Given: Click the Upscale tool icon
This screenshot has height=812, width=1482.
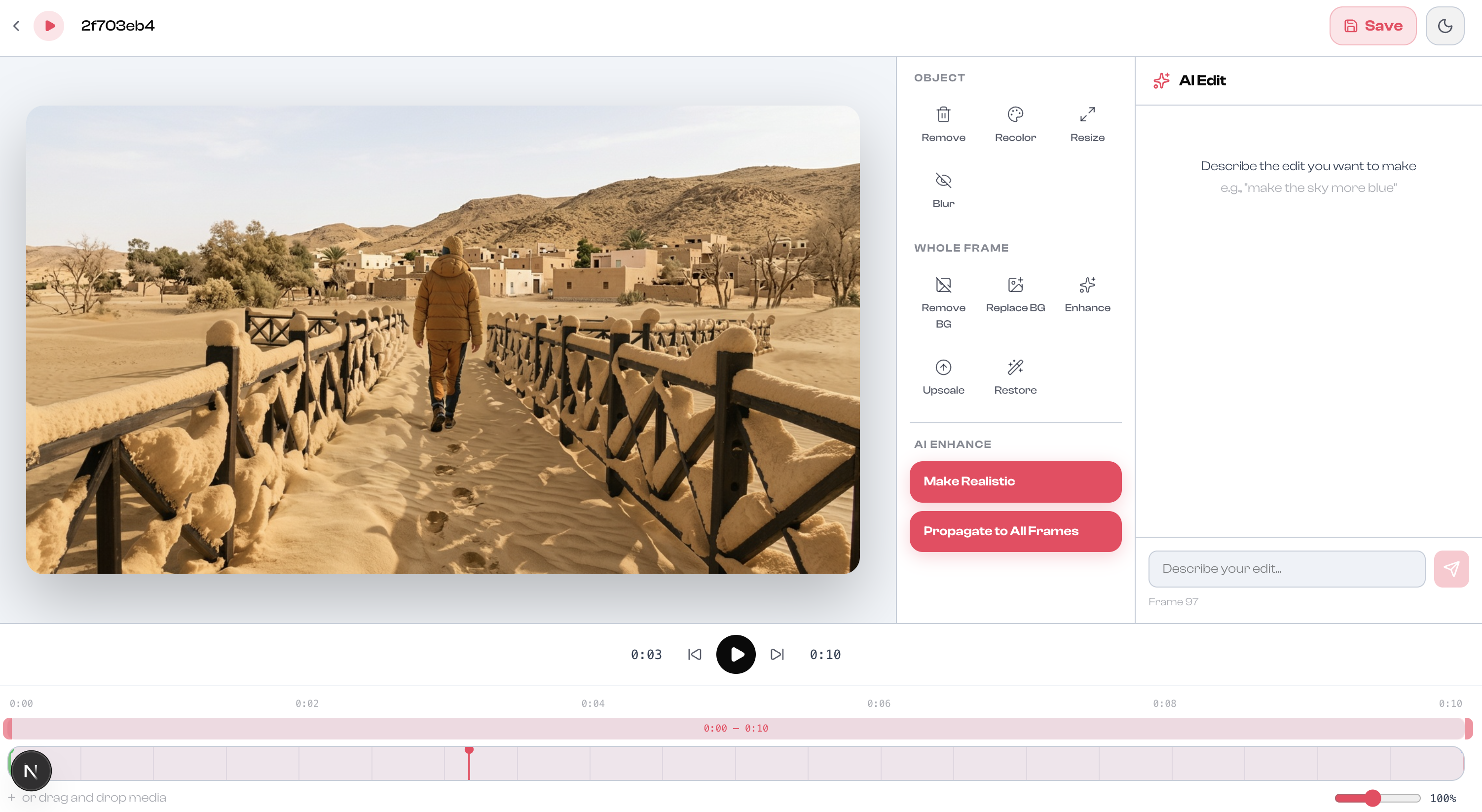Looking at the screenshot, I should click(x=943, y=367).
